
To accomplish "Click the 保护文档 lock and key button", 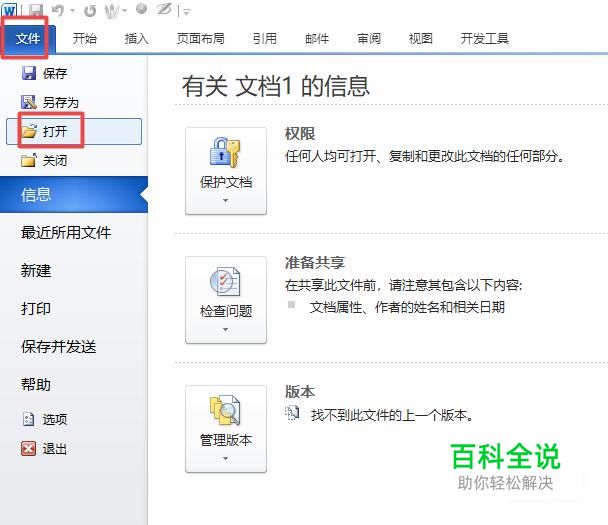I will tap(226, 171).
